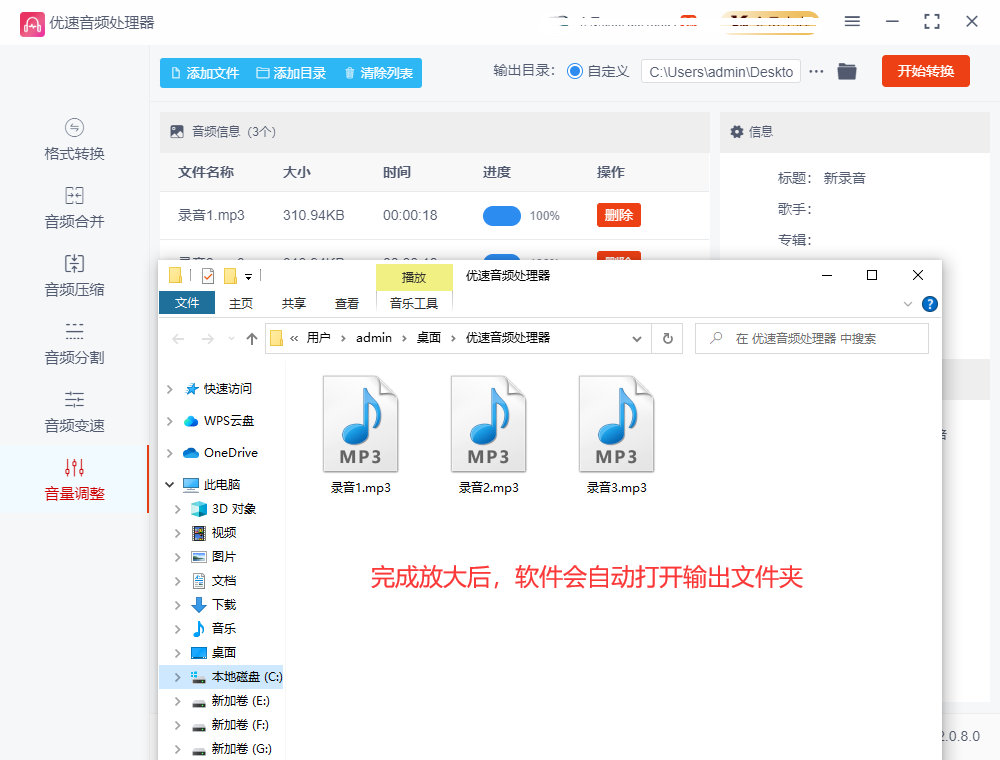Open 文档 folder in navigation tree
This screenshot has height=760, width=1000.
(x=214, y=581)
